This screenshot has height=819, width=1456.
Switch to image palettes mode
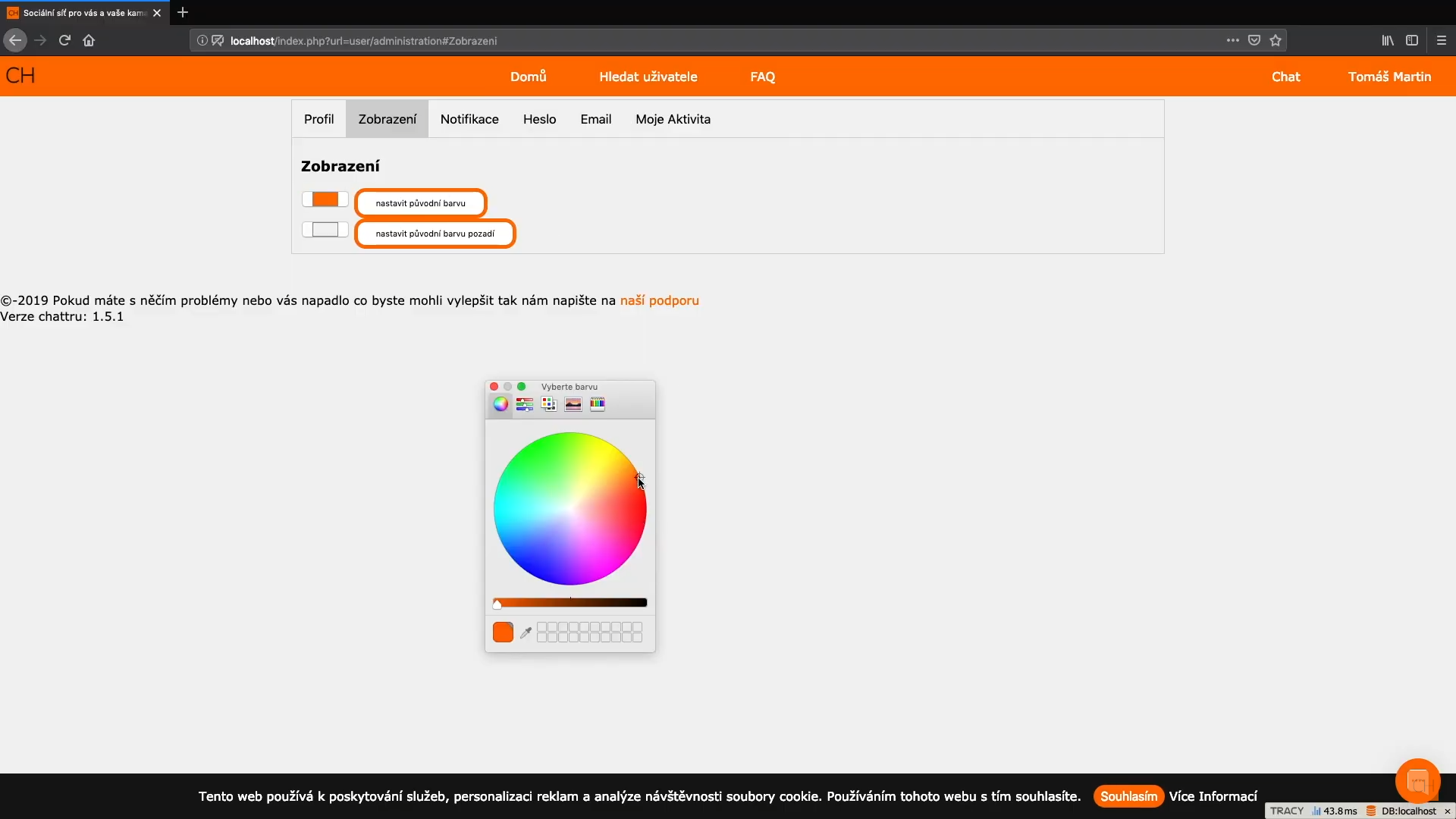click(573, 404)
